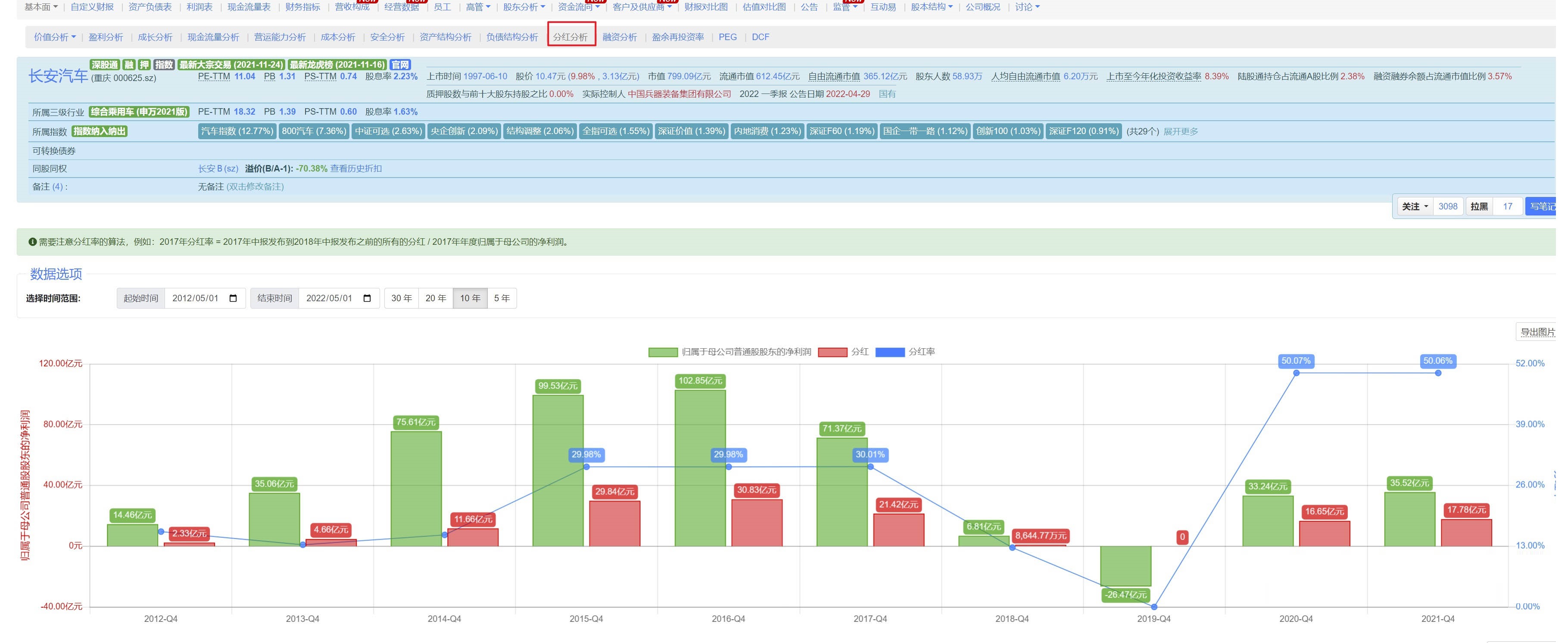Switch to the 盈利分析 tab
1568x643 pixels.
point(105,37)
